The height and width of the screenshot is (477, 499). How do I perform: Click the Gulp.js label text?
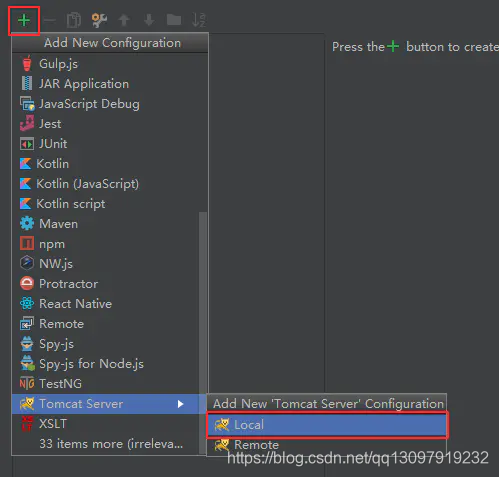[x=58, y=64]
